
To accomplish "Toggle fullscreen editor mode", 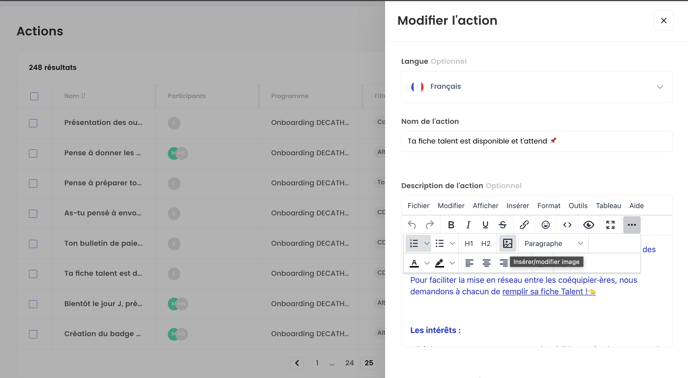I will point(610,225).
